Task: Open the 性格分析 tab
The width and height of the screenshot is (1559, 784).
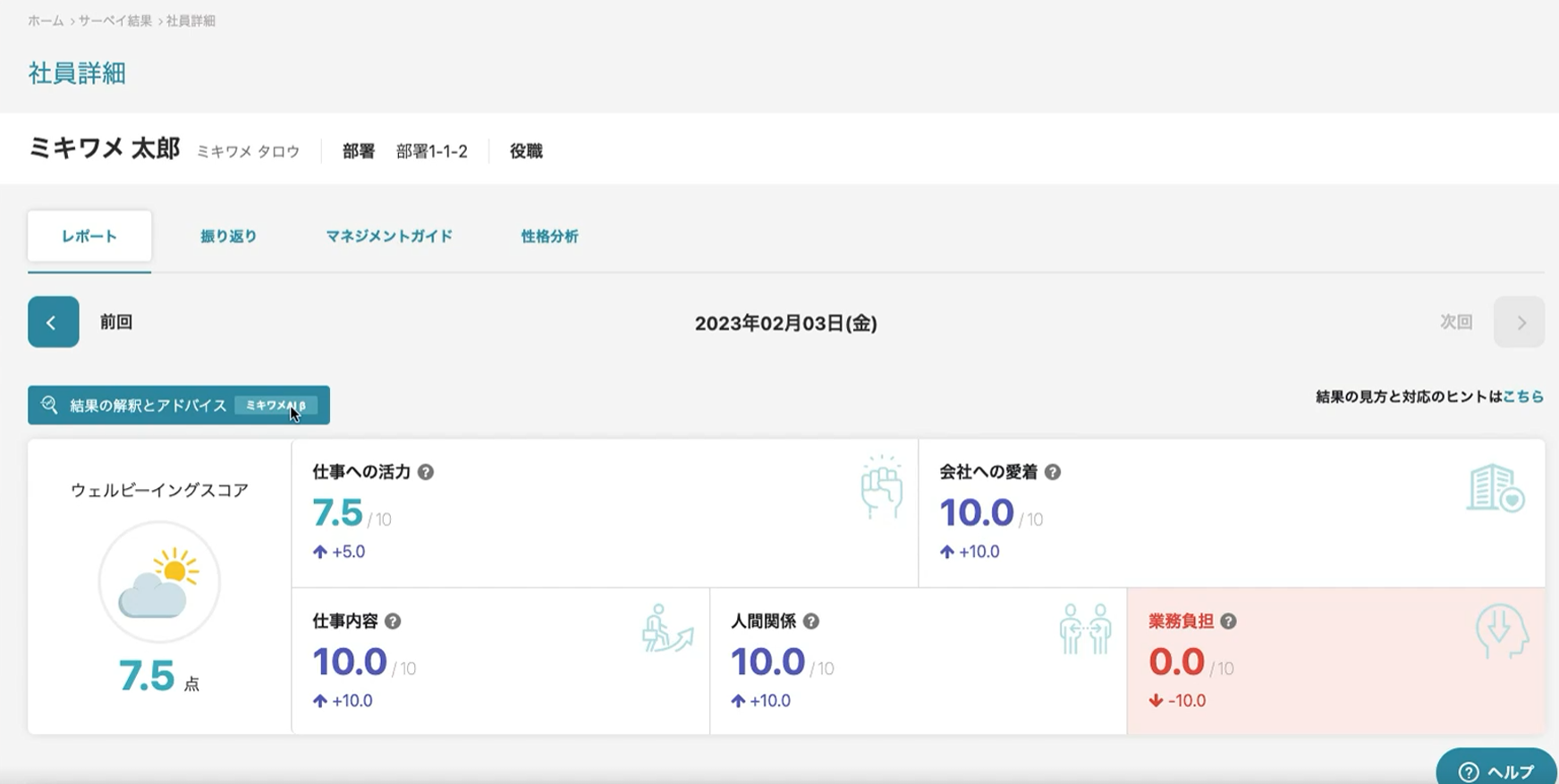Action: [549, 237]
